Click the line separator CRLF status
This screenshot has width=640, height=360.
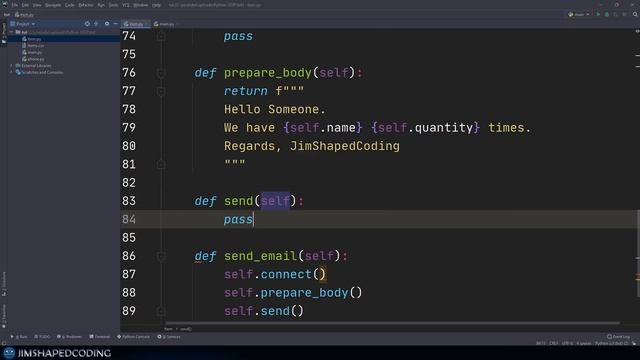(x=553, y=344)
